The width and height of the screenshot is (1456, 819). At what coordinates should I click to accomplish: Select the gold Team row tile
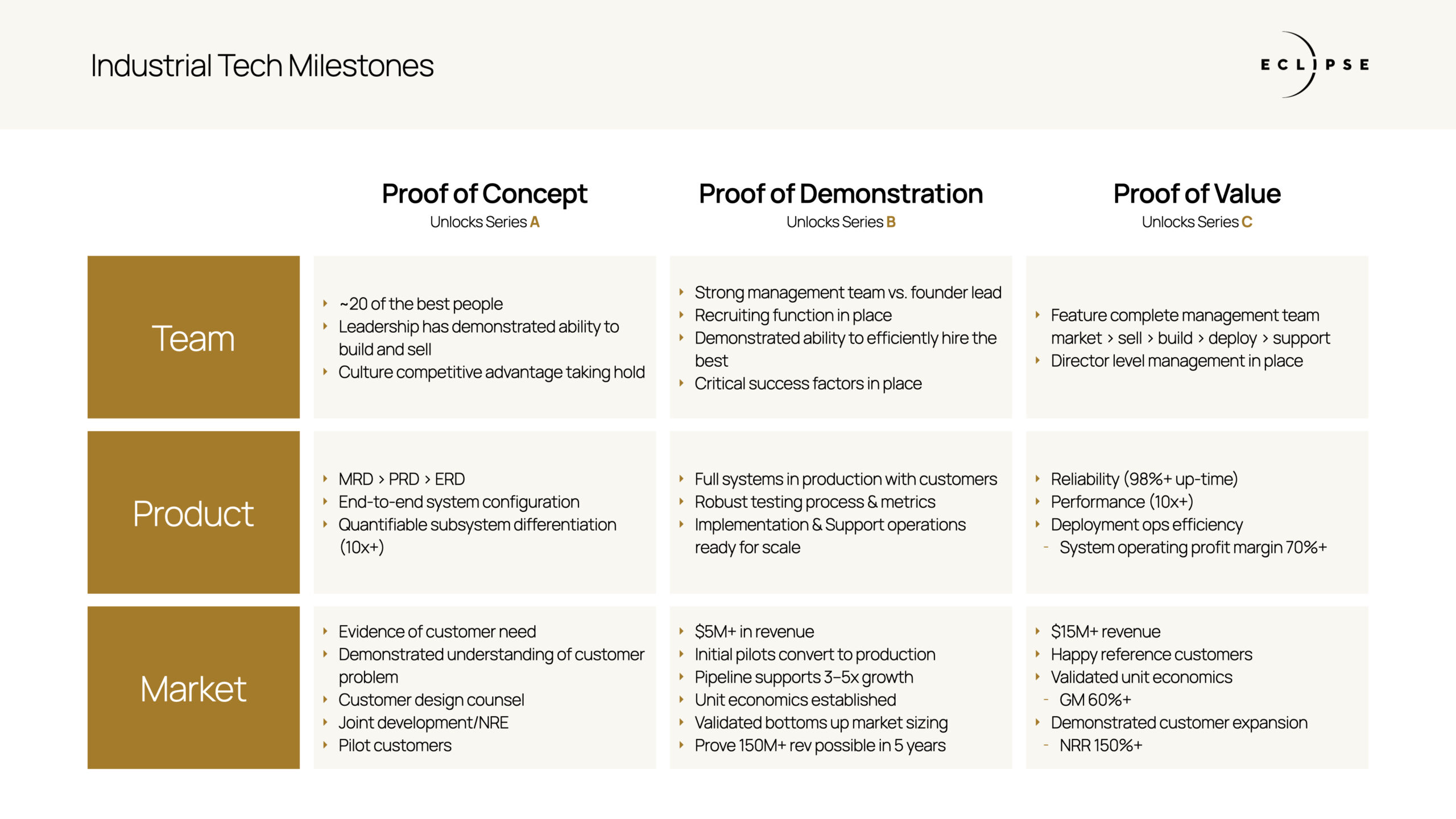(193, 337)
